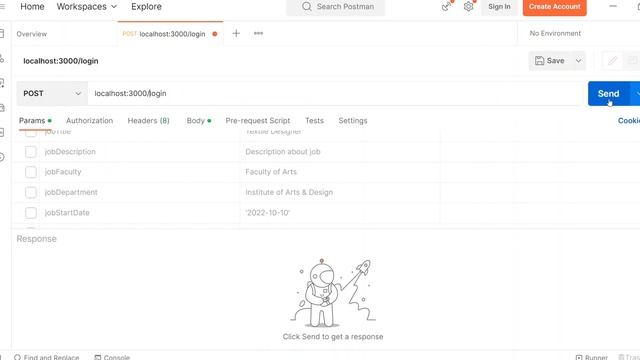The image size is (640, 360).
Task: Open the History sidebar icon
Action: pos(2,157)
